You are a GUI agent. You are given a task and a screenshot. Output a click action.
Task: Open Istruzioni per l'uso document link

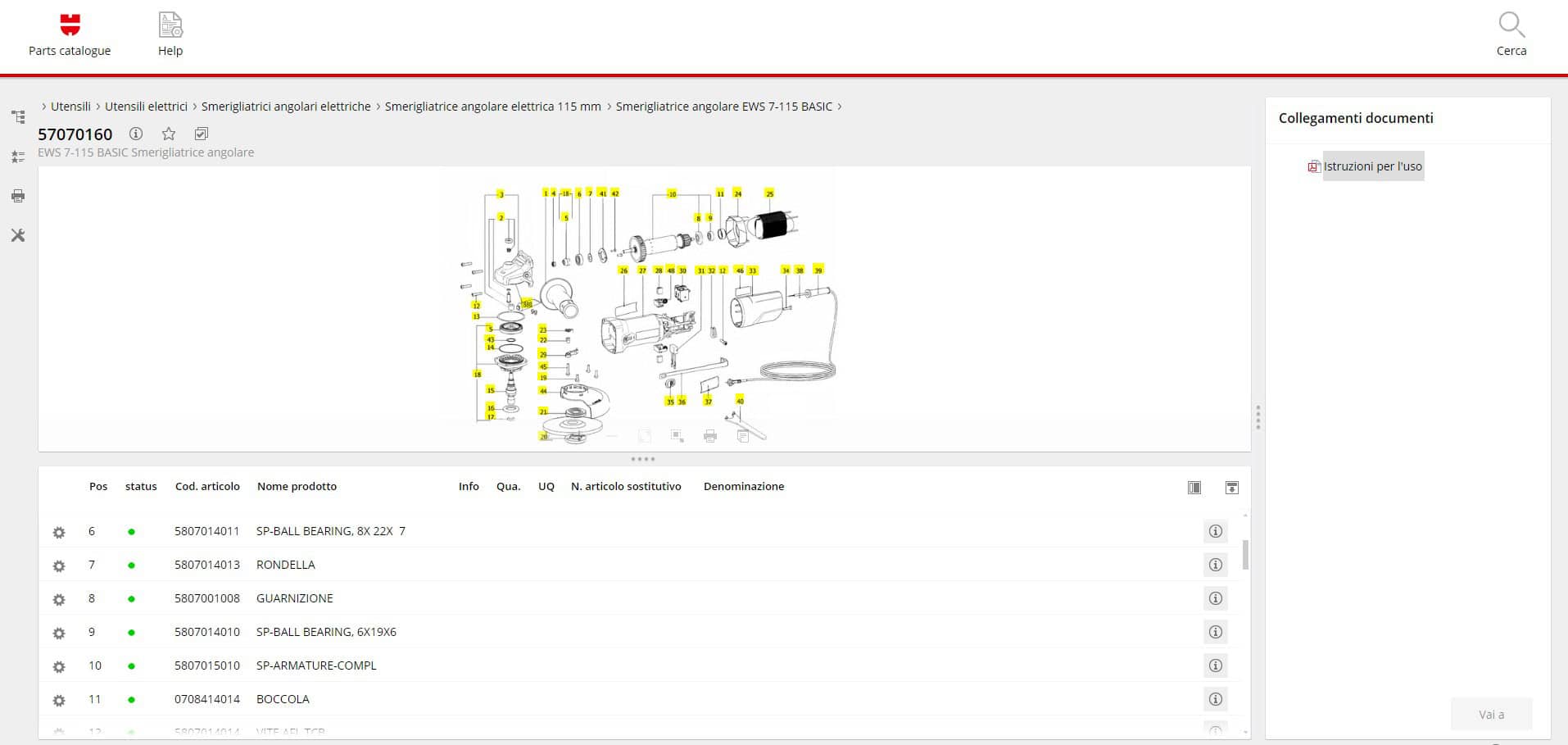coord(1373,166)
